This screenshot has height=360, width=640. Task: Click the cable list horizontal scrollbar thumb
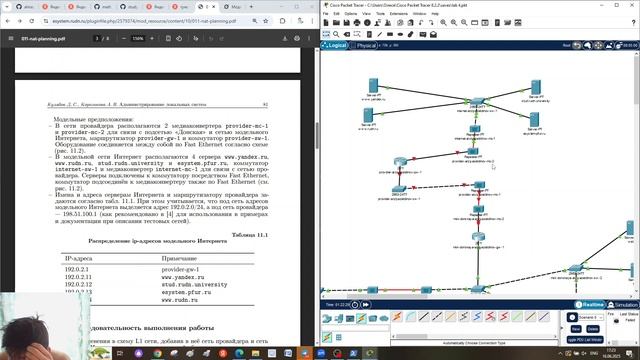pos(411,336)
